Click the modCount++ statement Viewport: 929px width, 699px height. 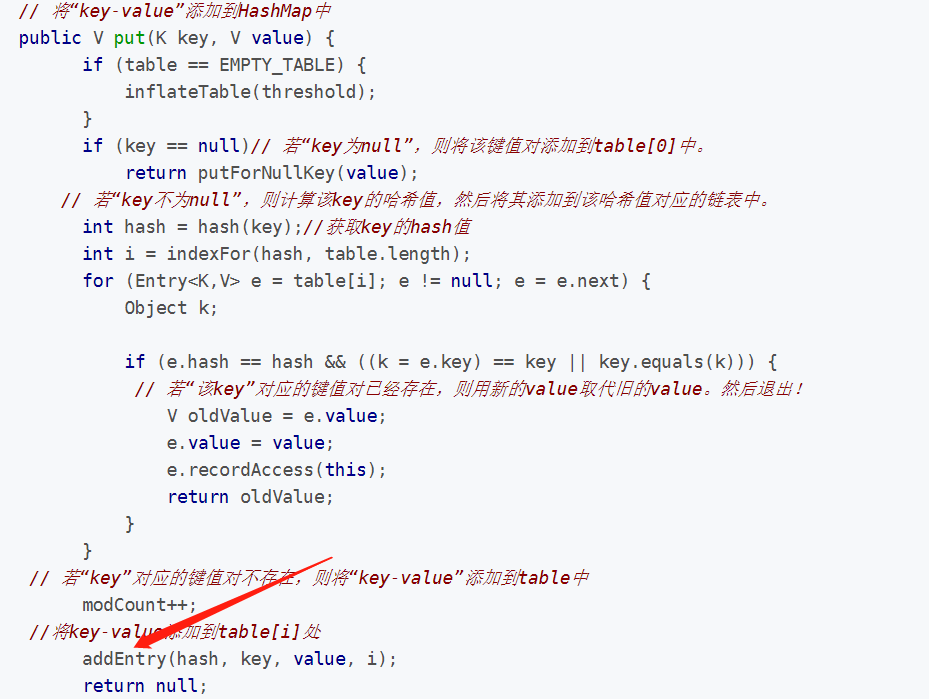coord(139,605)
